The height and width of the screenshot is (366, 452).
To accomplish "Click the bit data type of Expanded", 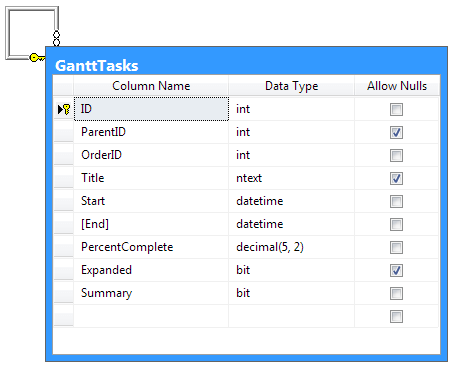I will (292, 270).
